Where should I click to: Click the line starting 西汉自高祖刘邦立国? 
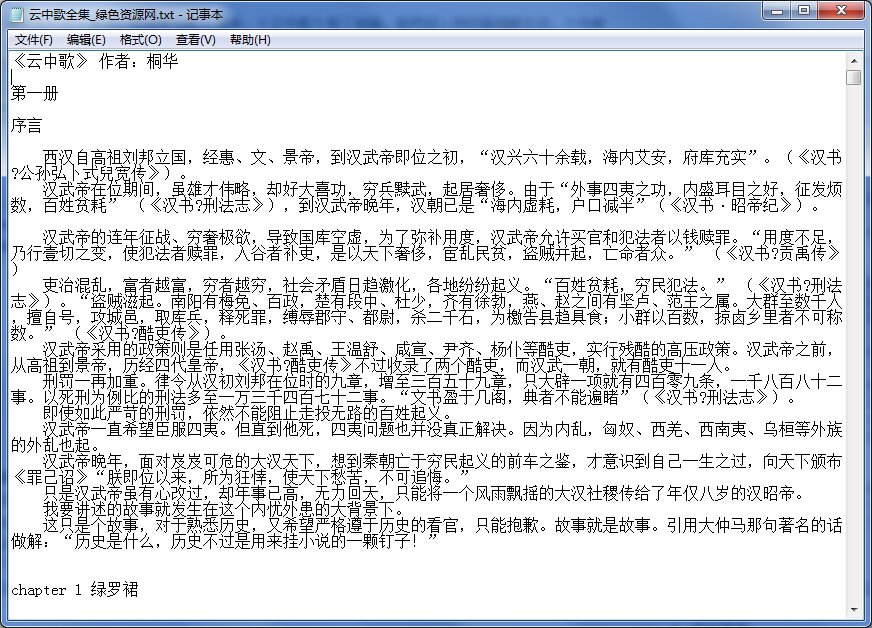pyautogui.click(x=442, y=157)
